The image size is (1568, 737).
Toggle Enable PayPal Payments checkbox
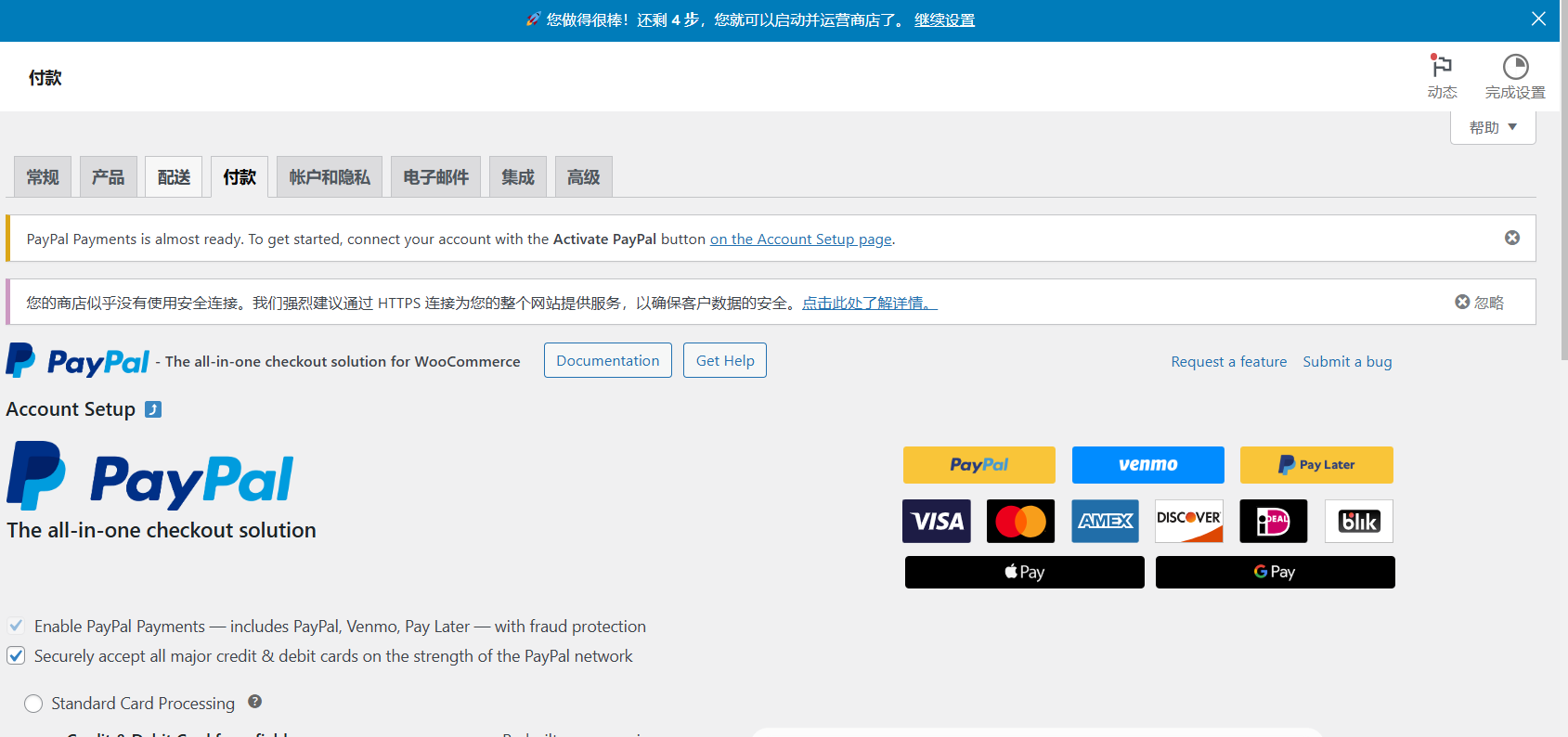pos(16,626)
